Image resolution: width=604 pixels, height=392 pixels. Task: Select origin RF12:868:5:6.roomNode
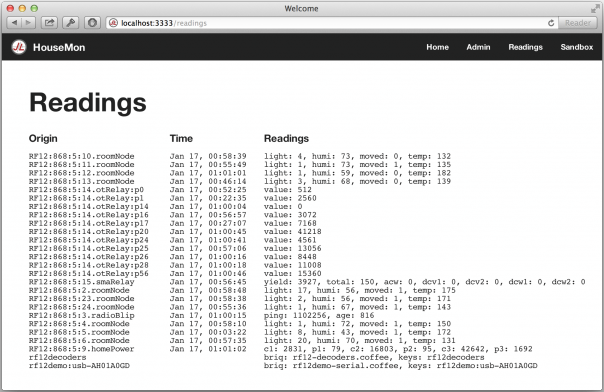point(79,341)
